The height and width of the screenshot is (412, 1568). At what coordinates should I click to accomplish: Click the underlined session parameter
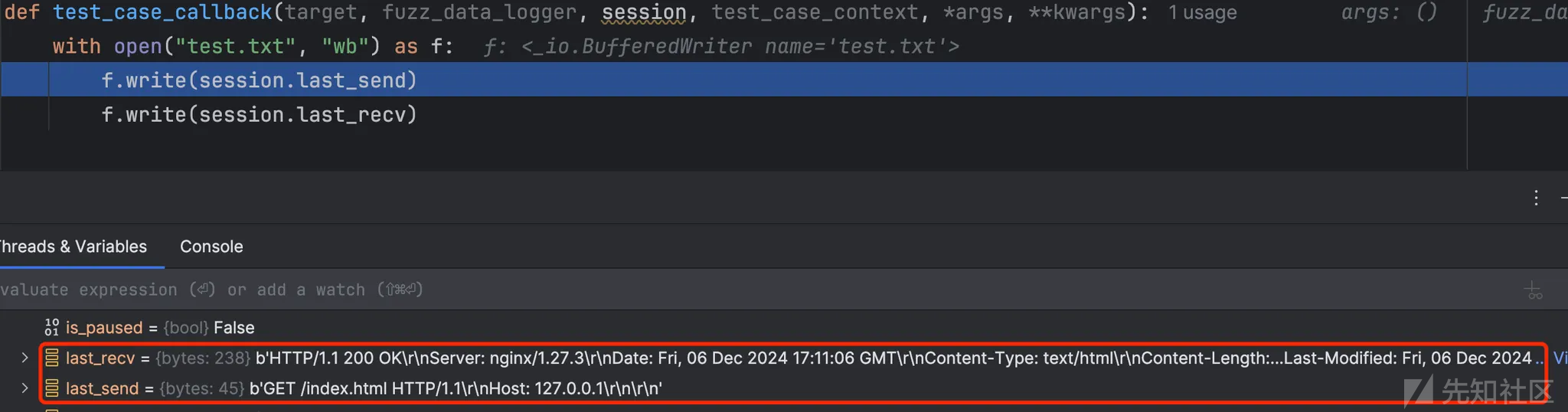click(644, 12)
